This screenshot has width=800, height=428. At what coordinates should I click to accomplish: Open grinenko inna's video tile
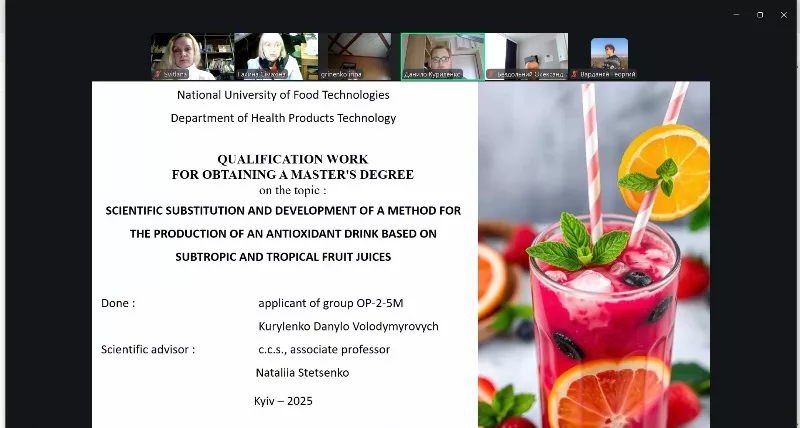pyautogui.click(x=359, y=54)
